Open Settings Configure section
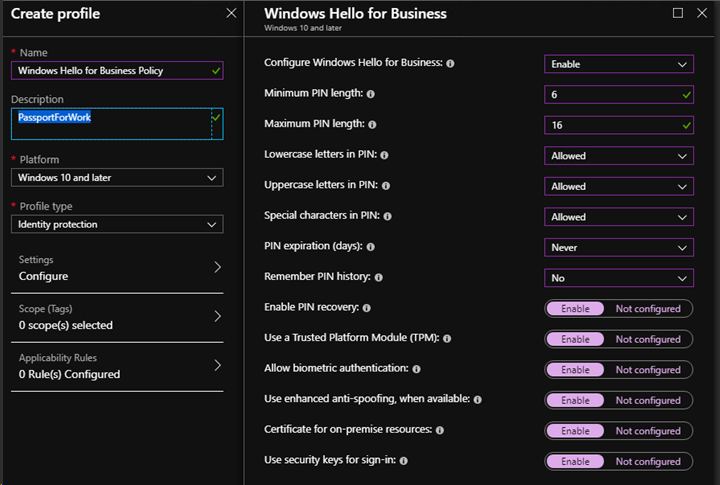The height and width of the screenshot is (485, 720). click(x=117, y=268)
